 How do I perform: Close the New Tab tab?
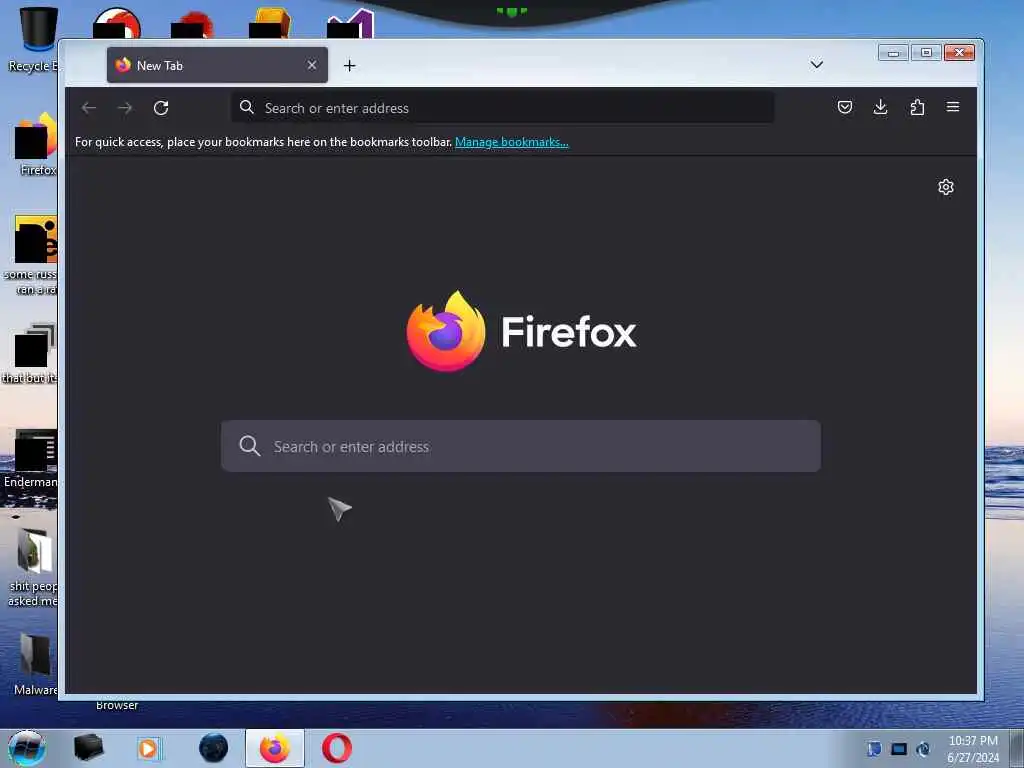pos(312,65)
